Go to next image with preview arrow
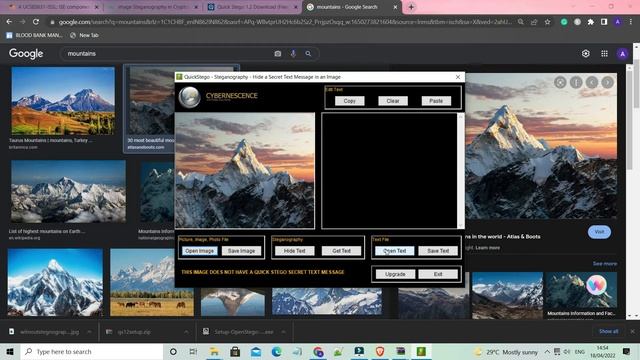This screenshot has height=360, width=640. coord(608,82)
